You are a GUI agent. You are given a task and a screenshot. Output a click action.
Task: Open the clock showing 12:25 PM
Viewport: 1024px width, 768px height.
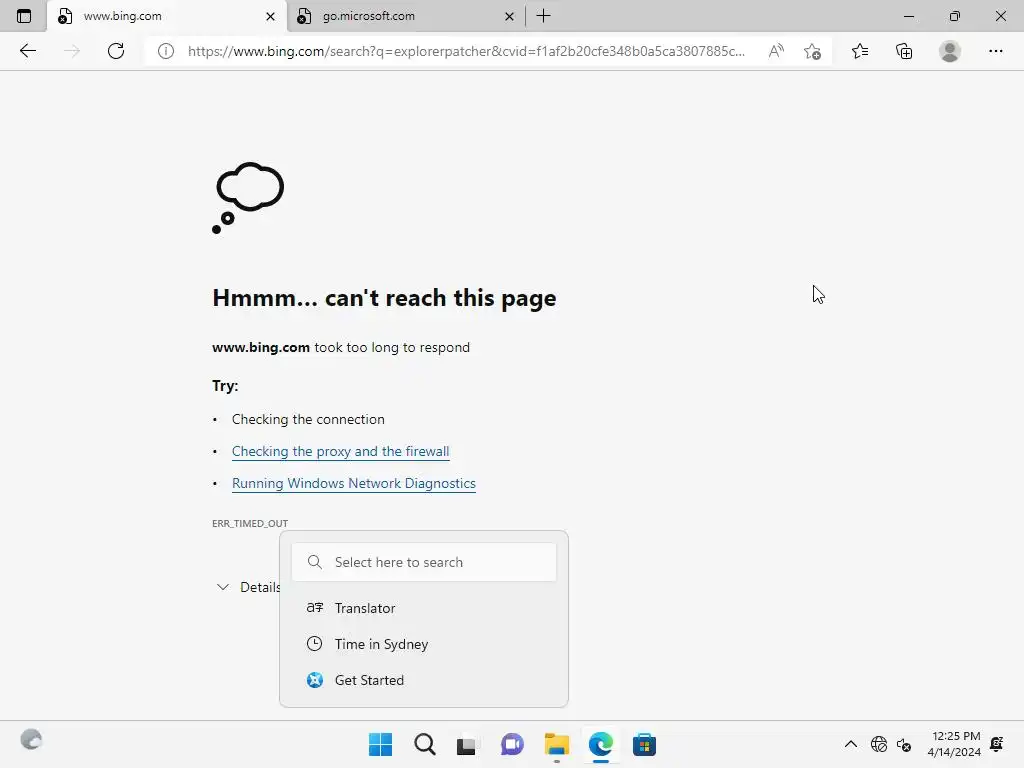954,744
